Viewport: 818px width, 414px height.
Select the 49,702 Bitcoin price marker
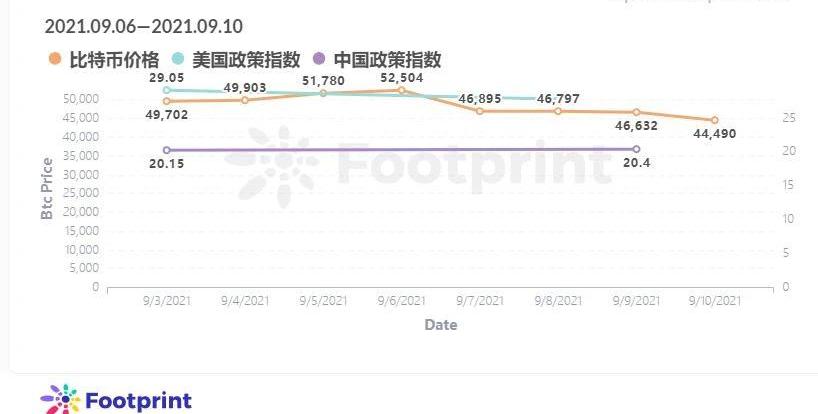click(166, 101)
